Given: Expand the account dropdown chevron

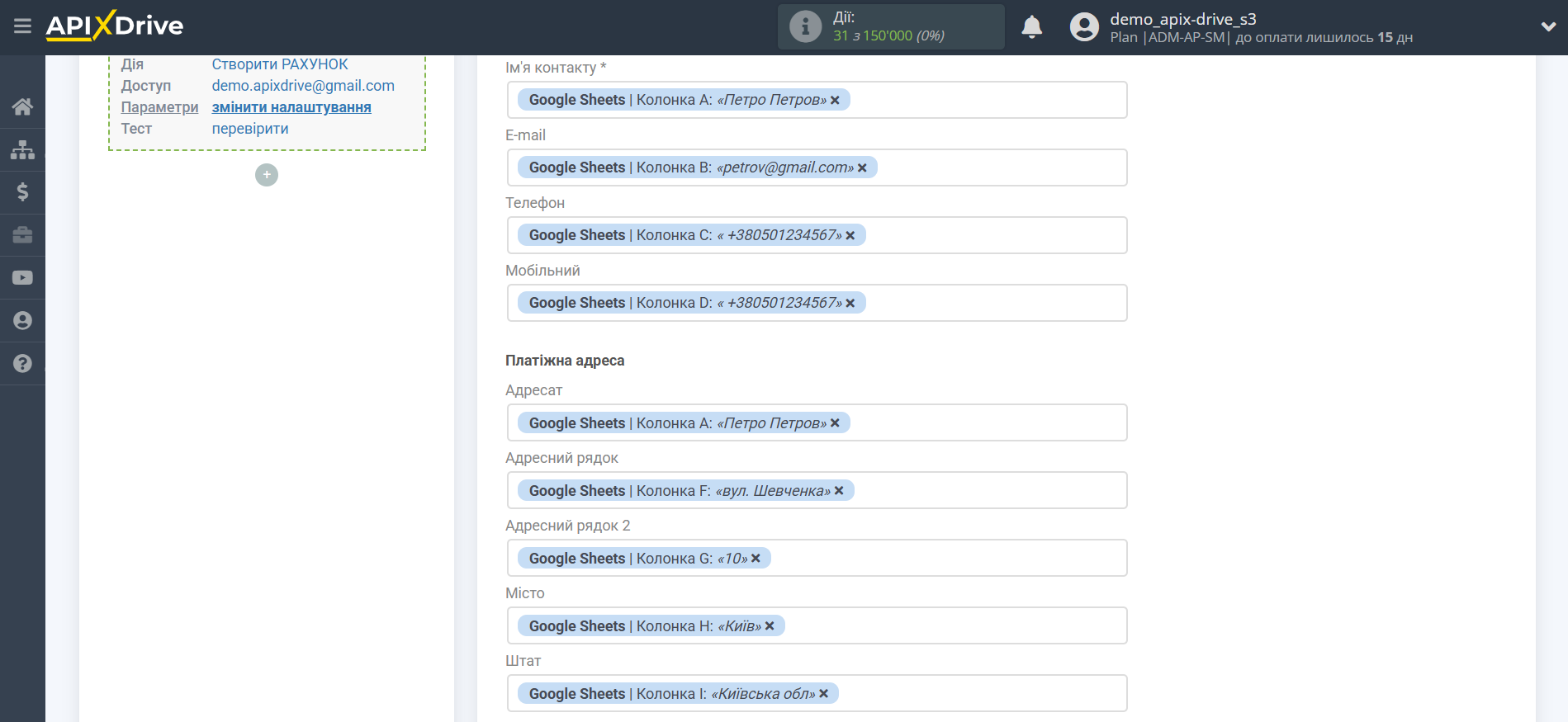Looking at the screenshot, I should coord(1548,27).
